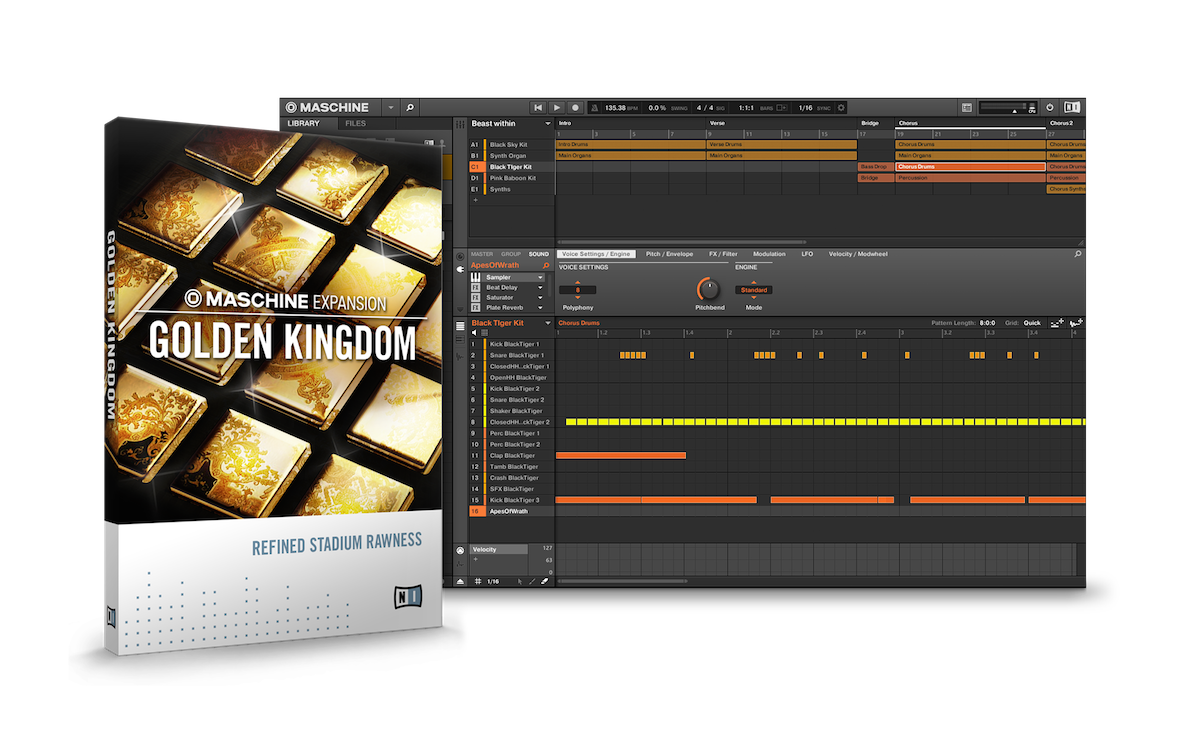Switch to the FILES tab
Viewport: 1200px width, 750px height.
[x=354, y=123]
